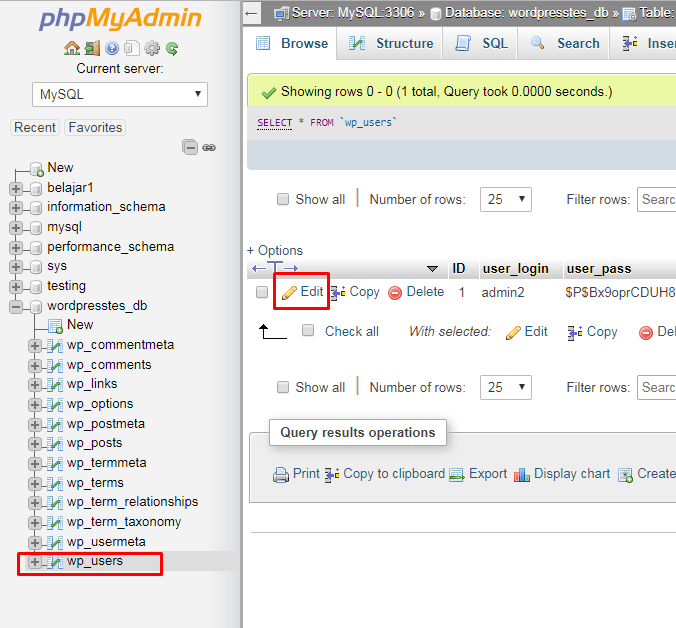Click the log out door icon
Viewport: 676px width, 628px height.
pos(92,48)
